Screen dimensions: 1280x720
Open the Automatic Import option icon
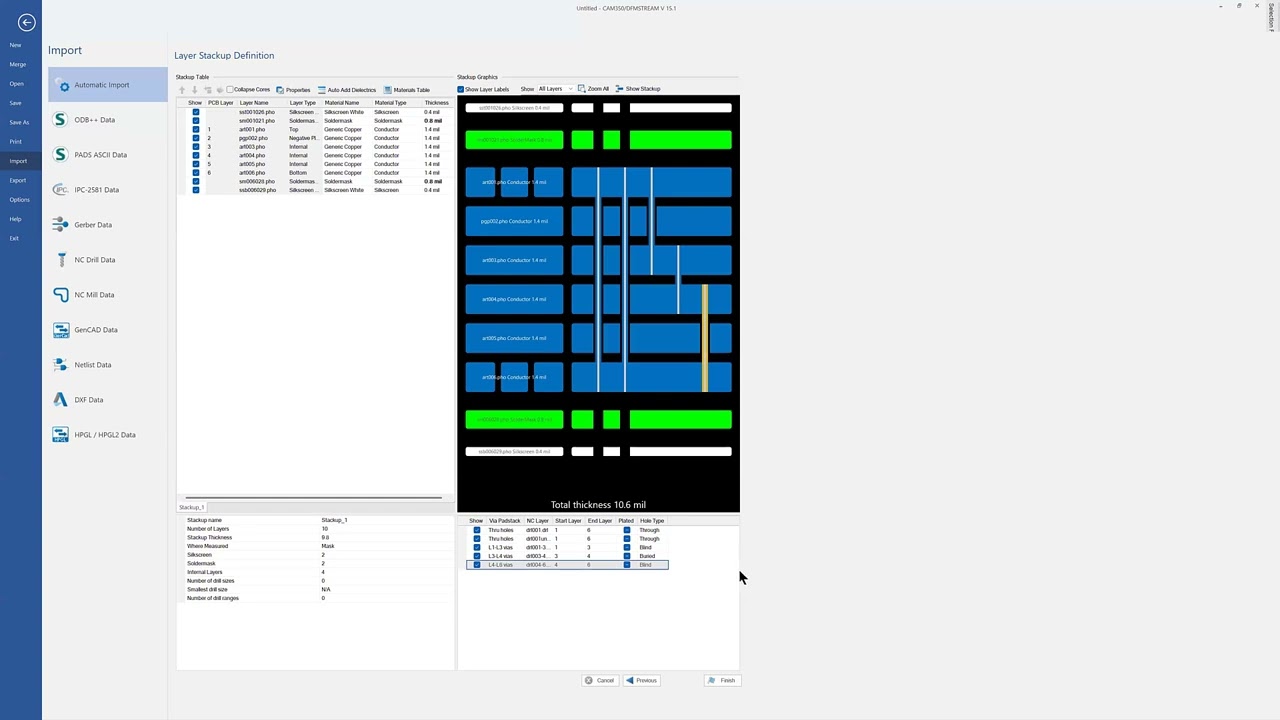(64, 85)
